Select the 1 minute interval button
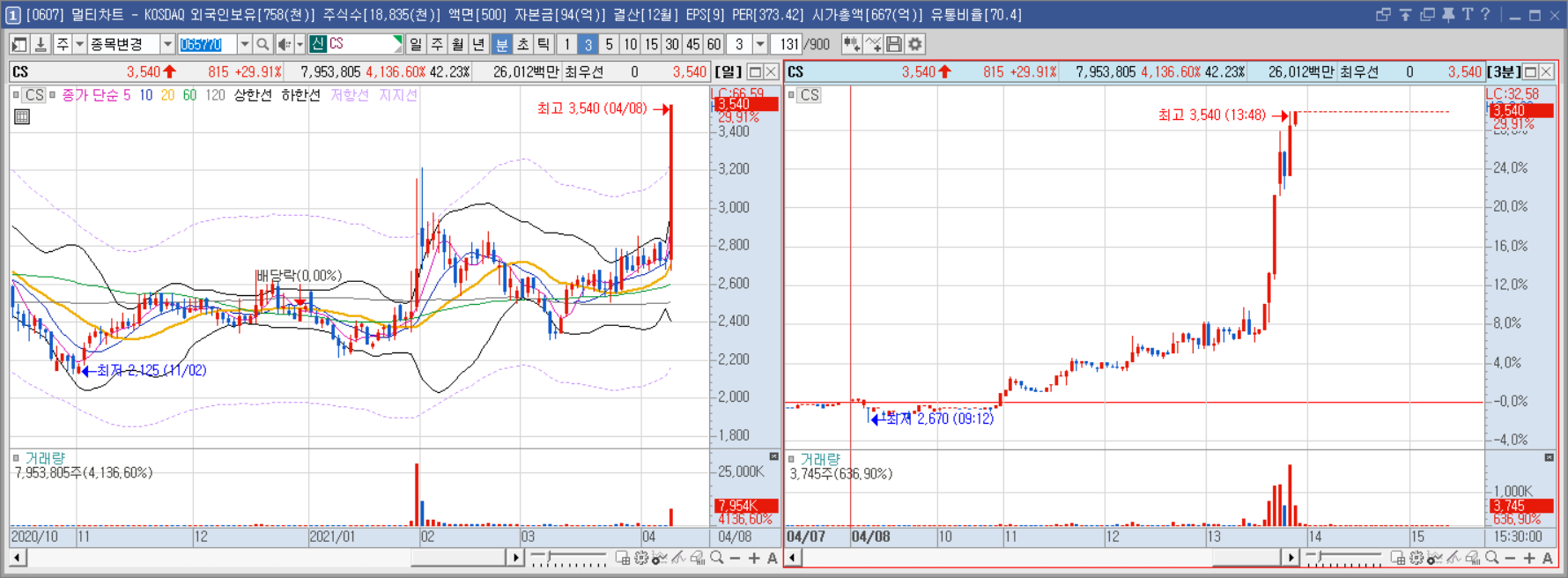The image size is (1568, 578). [566, 44]
